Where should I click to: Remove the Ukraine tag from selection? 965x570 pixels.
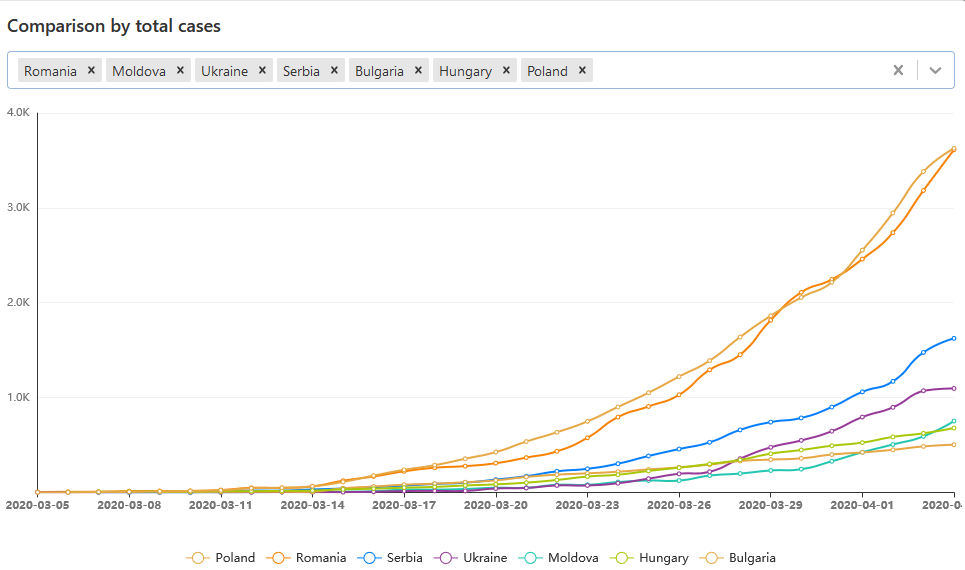(x=262, y=70)
